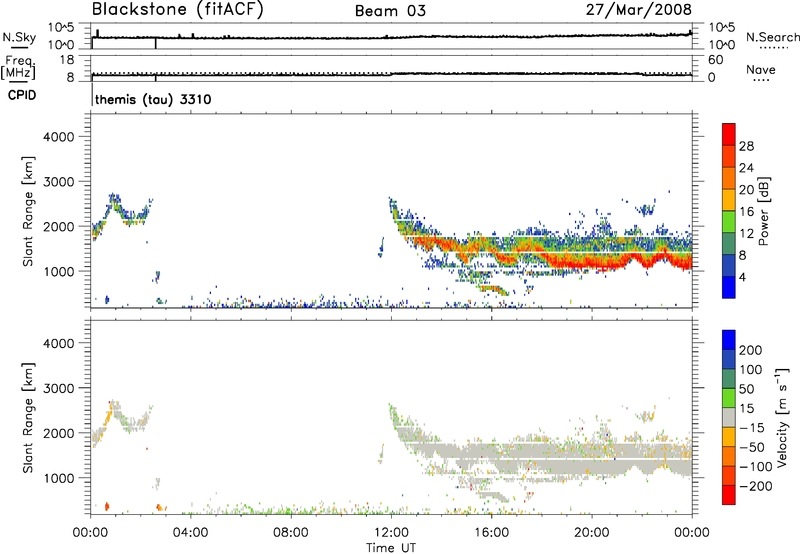Click the 'N.Search' legend label
Screen dimensions: 800x554
pos(772,37)
